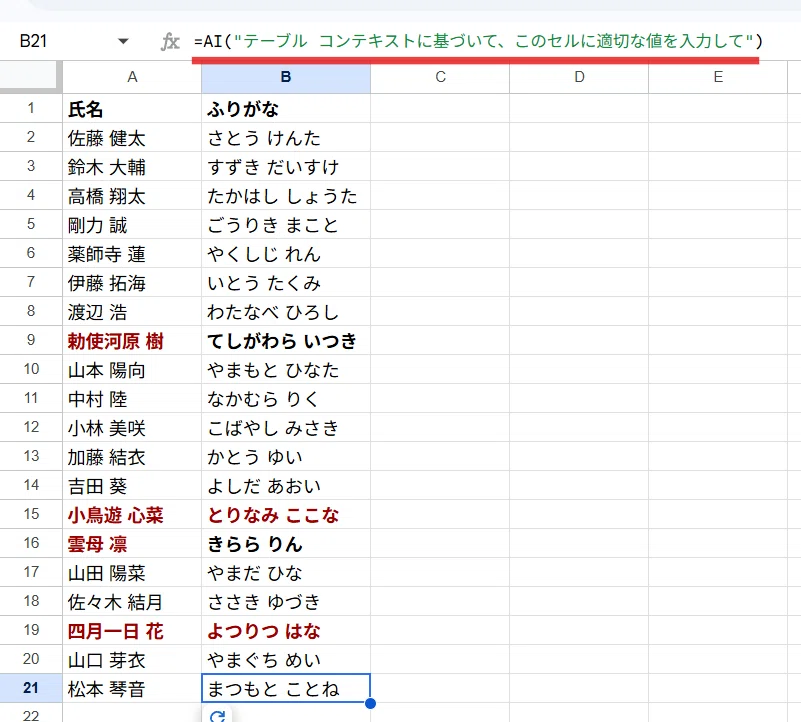The width and height of the screenshot is (801, 722).
Task: Select row 9 header
Action: 31,340
